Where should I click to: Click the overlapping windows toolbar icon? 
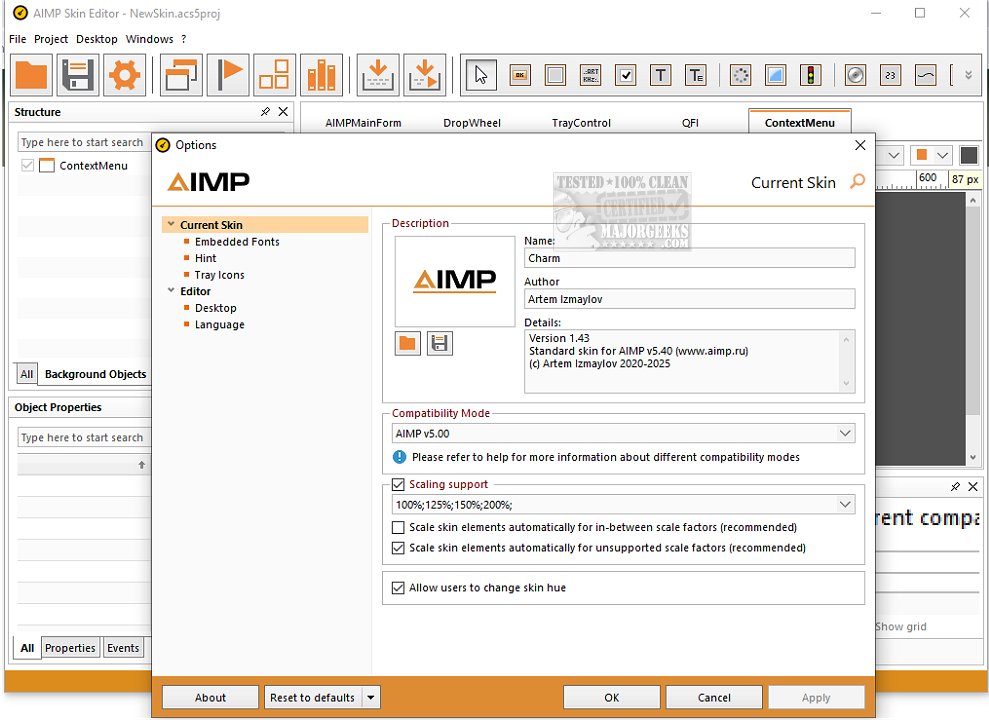tap(181, 75)
